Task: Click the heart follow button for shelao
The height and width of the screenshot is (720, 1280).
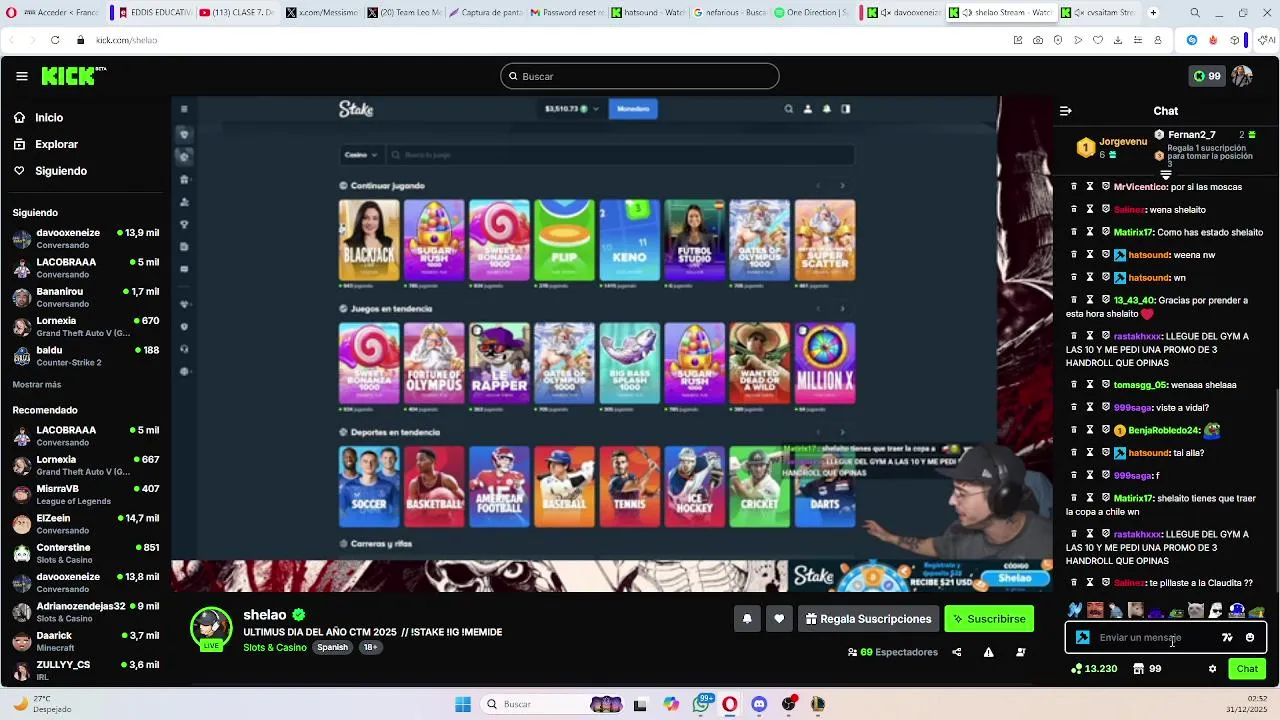Action: (x=779, y=619)
